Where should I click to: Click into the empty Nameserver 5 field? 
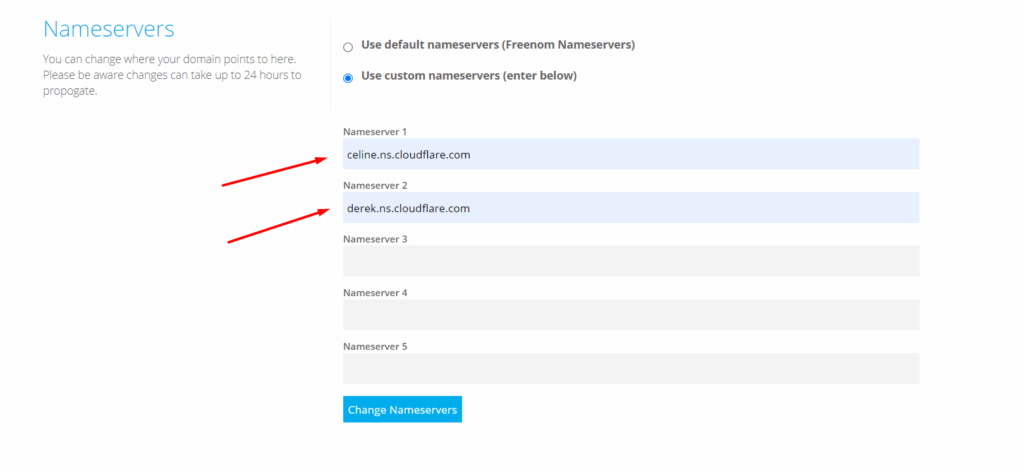pyautogui.click(x=631, y=368)
